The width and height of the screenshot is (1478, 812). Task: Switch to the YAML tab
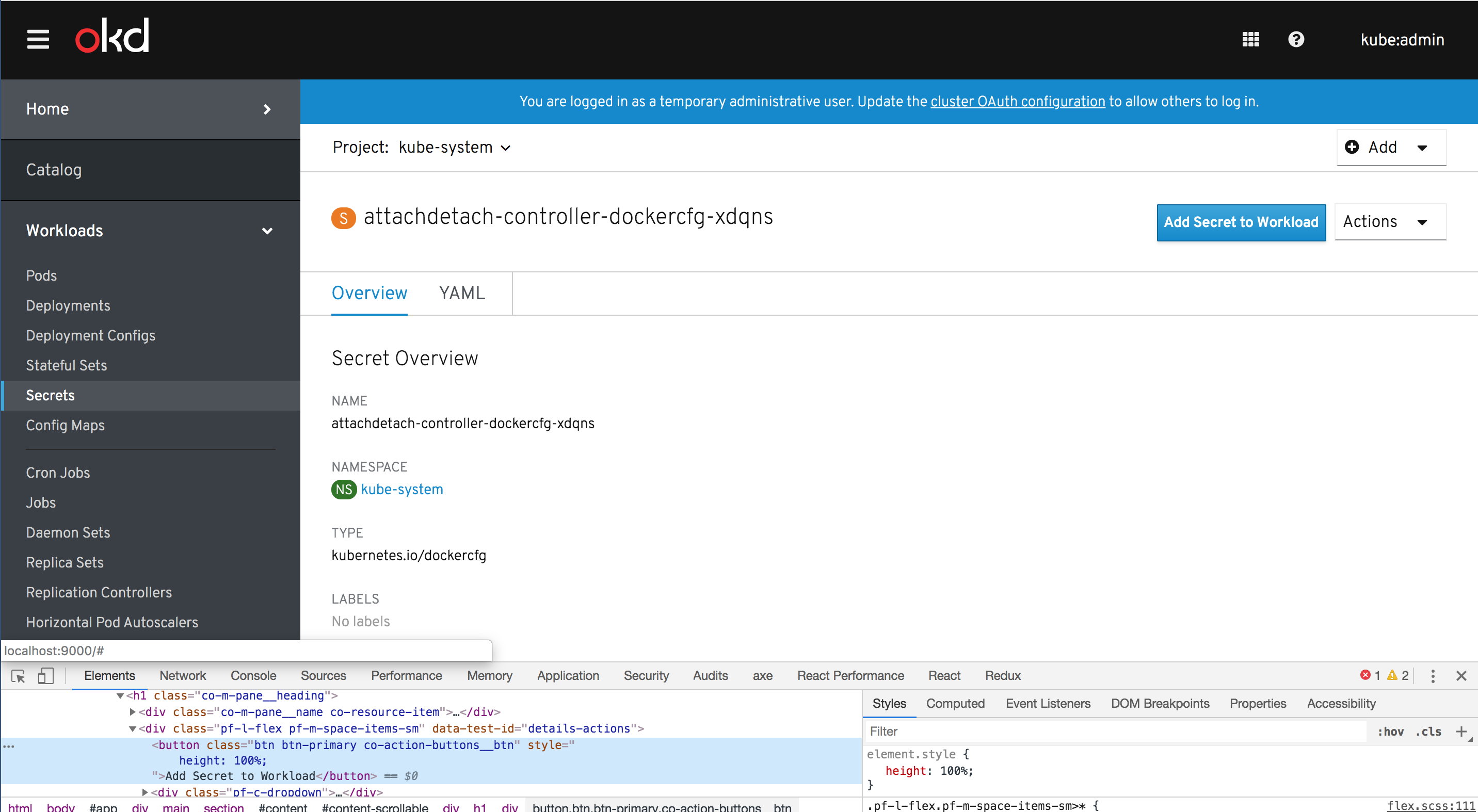click(462, 293)
